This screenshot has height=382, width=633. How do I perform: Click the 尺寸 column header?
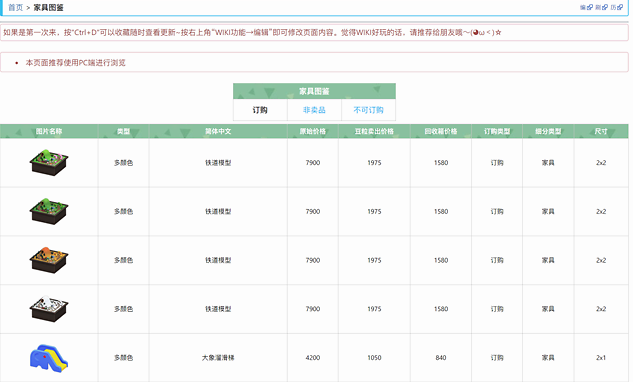(x=601, y=131)
